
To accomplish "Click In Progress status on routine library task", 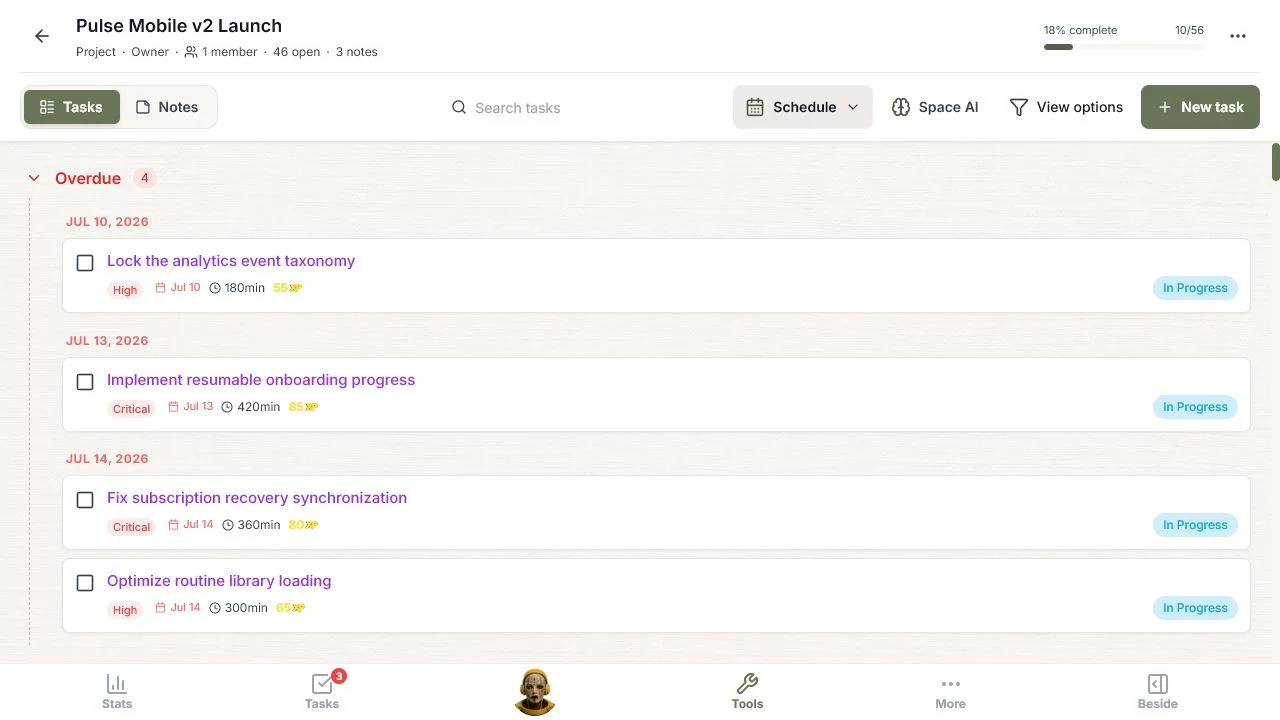I will coord(1195,608).
